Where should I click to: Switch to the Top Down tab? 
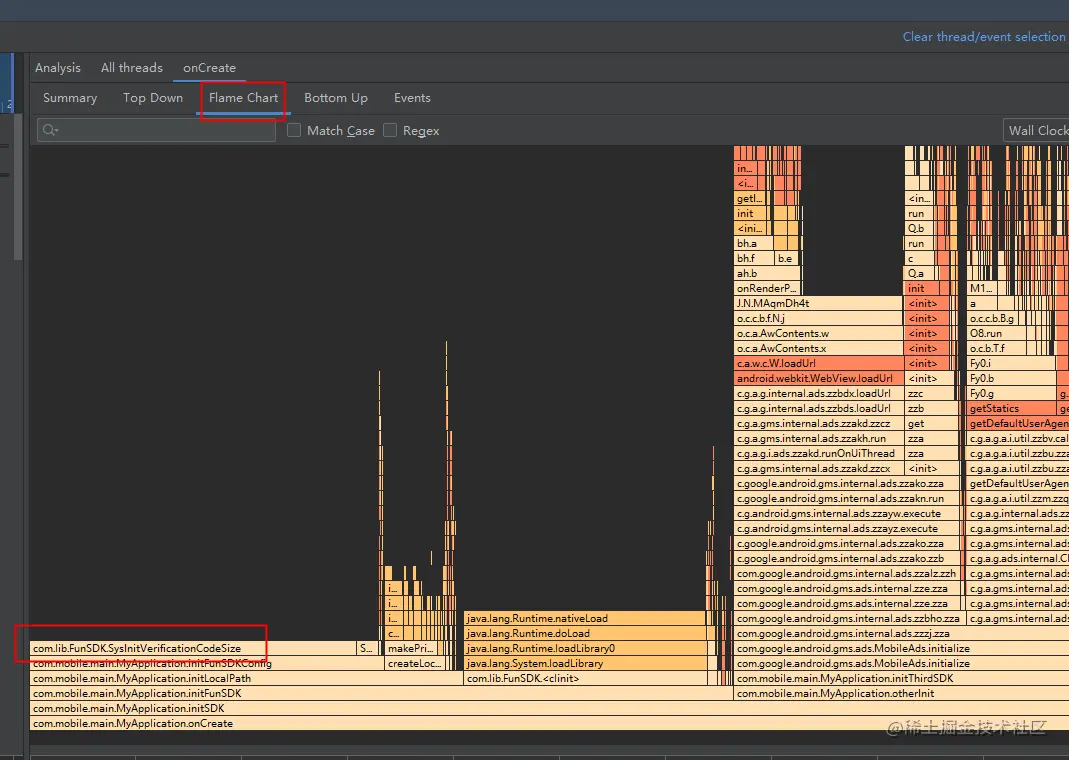[x=153, y=97]
